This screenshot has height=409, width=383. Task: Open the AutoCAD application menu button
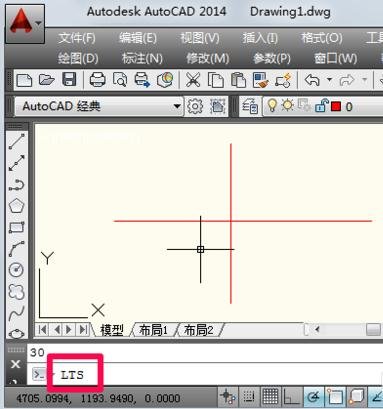(25, 24)
